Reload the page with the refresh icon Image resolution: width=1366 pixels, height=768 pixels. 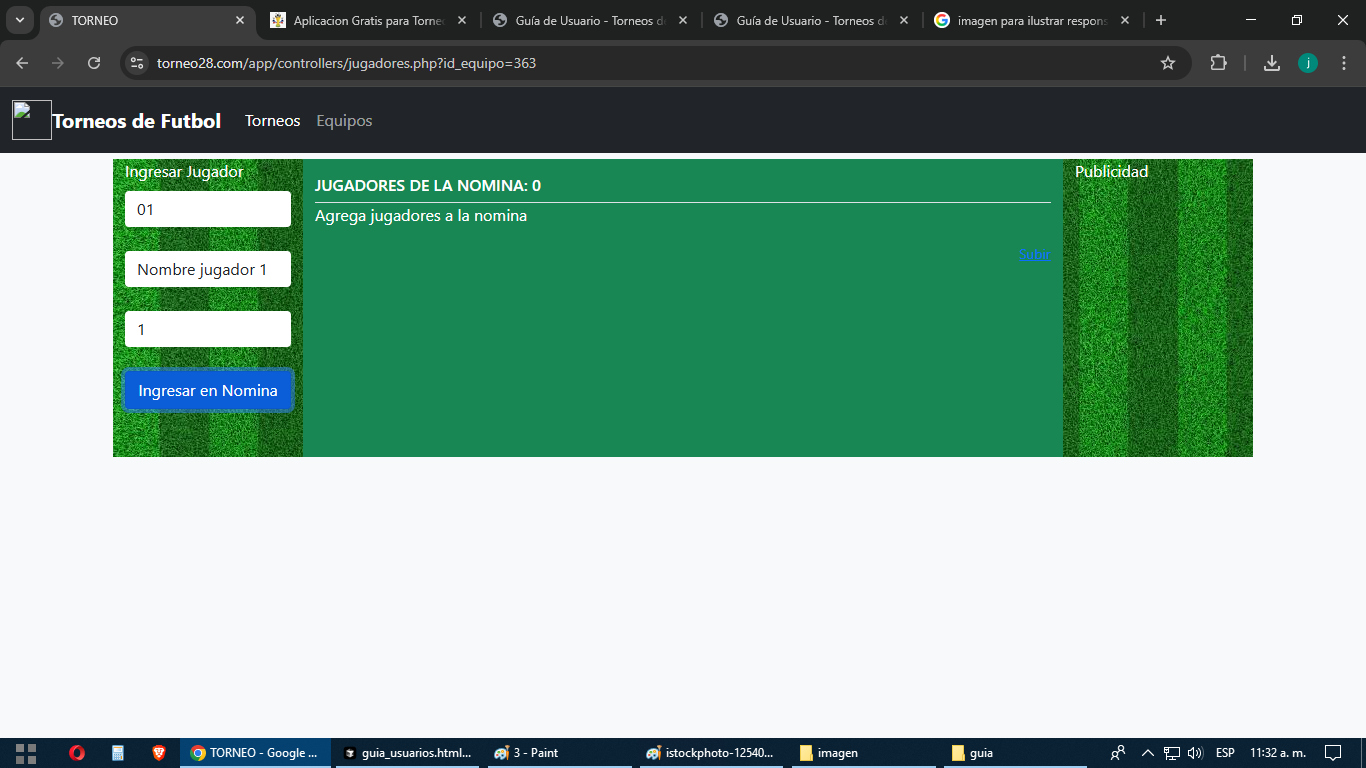click(94, 63)
